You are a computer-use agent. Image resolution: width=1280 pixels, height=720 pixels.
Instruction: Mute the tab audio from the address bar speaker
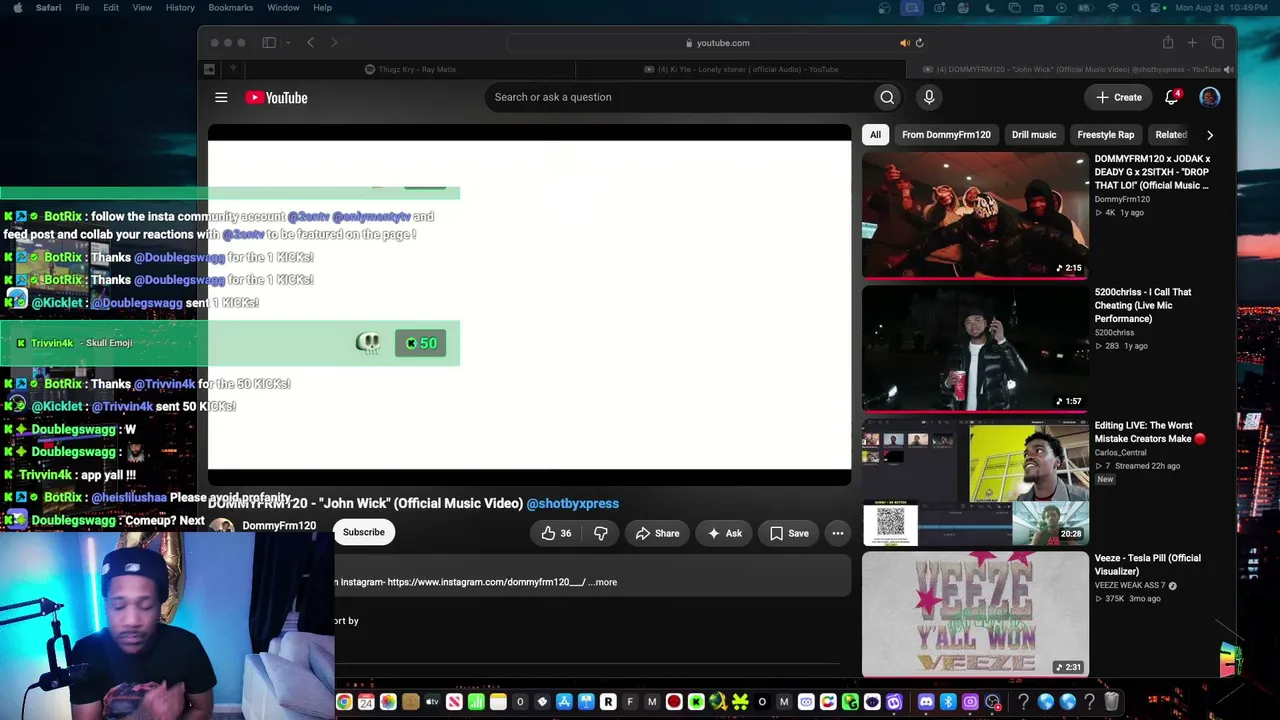905,43
